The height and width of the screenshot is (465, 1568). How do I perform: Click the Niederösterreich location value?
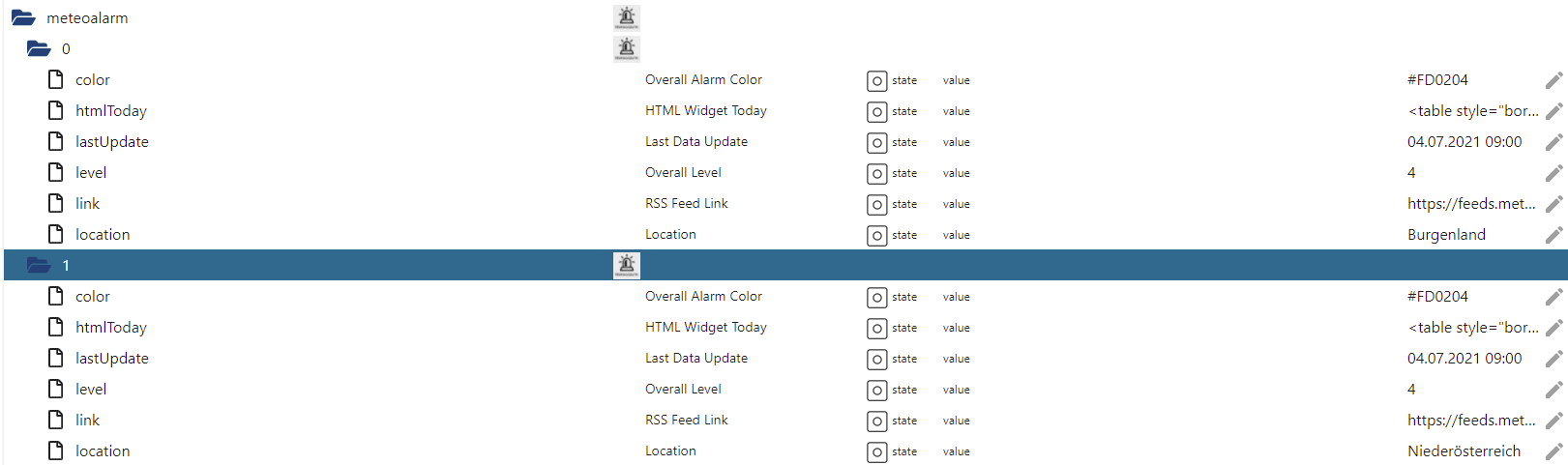1464,451
